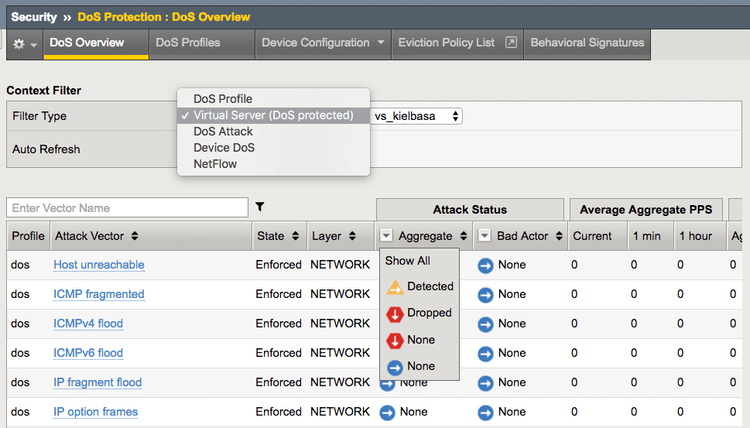This screenshot has height=428, width=750.
Task: Switch to the DoS Profiles tab
Action: (190, 43)
